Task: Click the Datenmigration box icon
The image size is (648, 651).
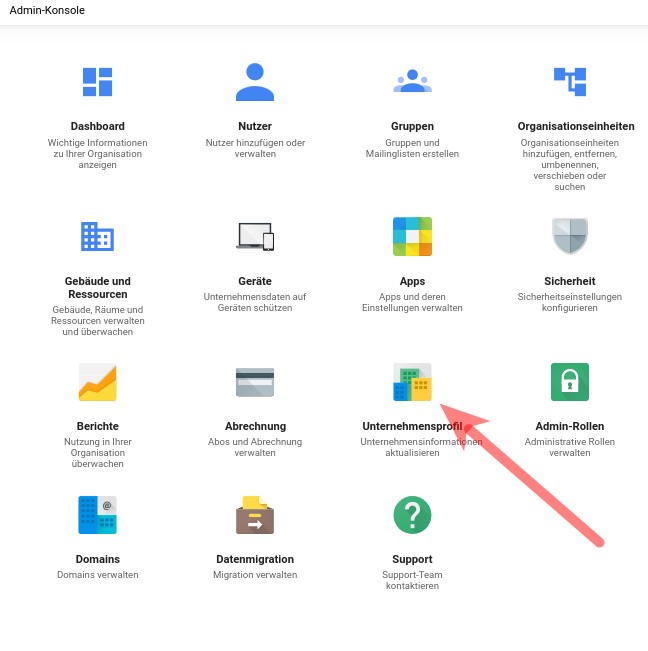Action: (x=254, y=515)
